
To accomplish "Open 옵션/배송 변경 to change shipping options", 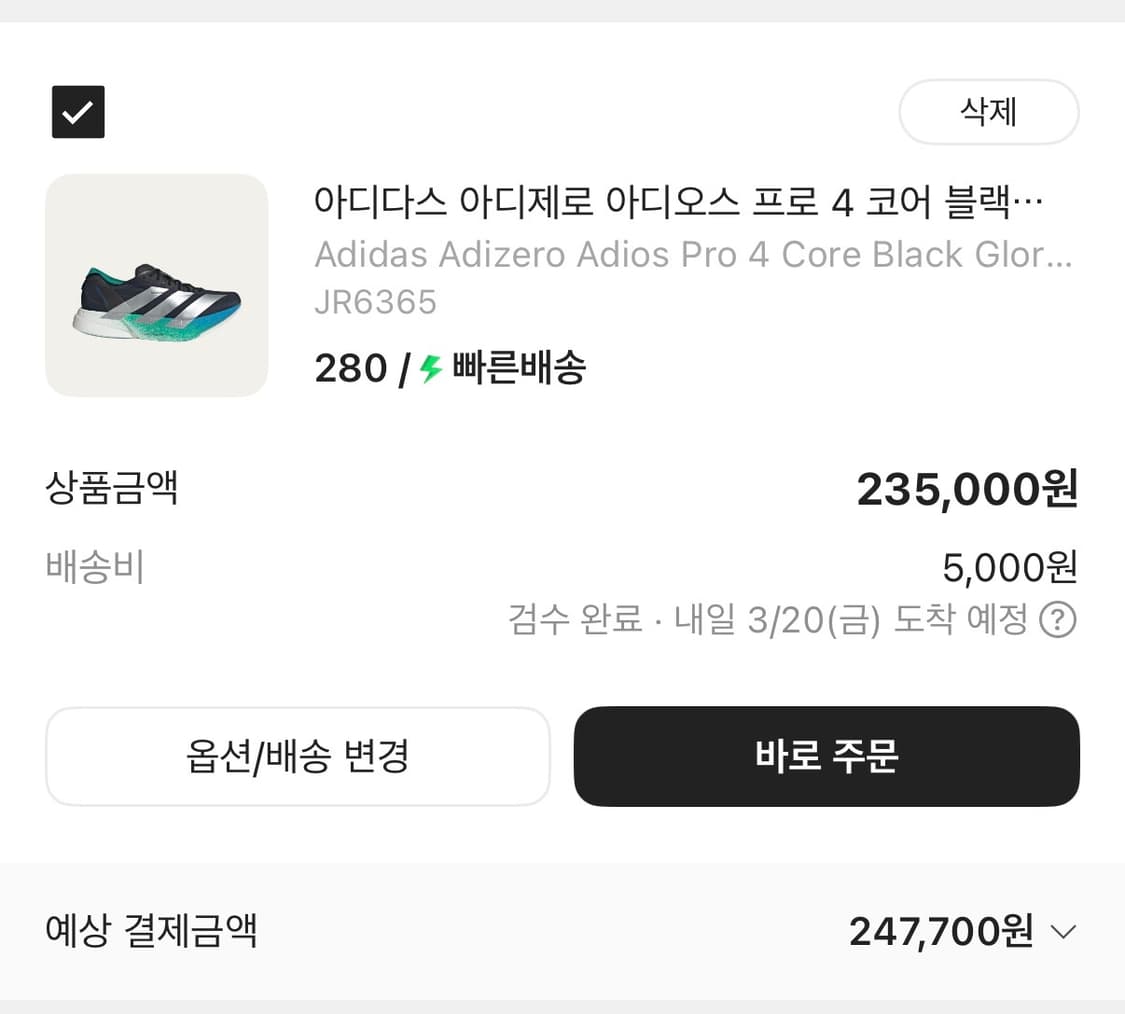I will 297,757.
